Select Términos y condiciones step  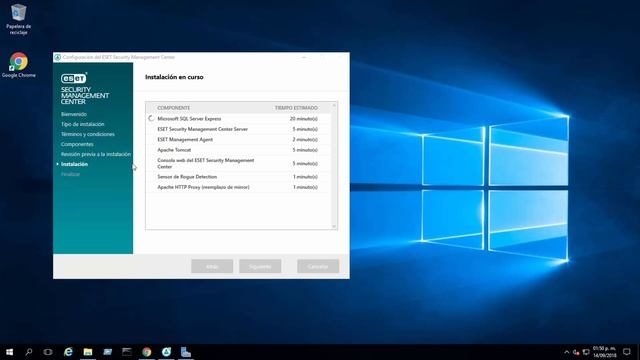click(x=88, y=134)
